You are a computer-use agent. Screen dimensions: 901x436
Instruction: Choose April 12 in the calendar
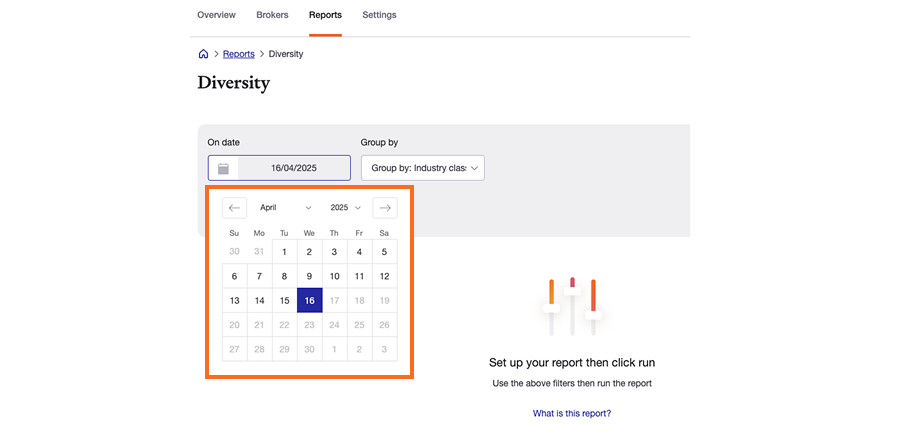coord(384,276)
